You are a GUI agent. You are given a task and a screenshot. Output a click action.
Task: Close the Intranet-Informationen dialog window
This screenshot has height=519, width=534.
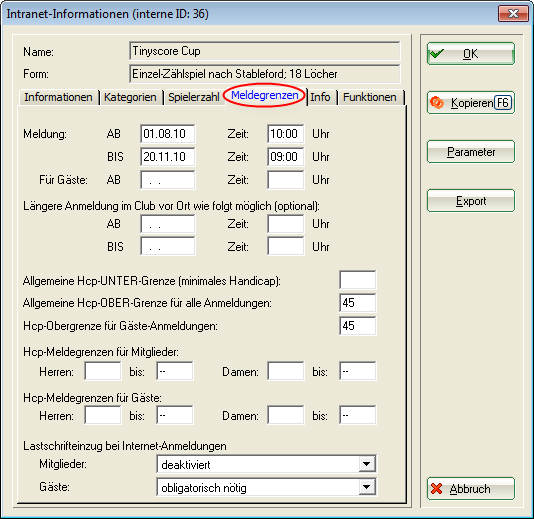[x=513, y=14]
